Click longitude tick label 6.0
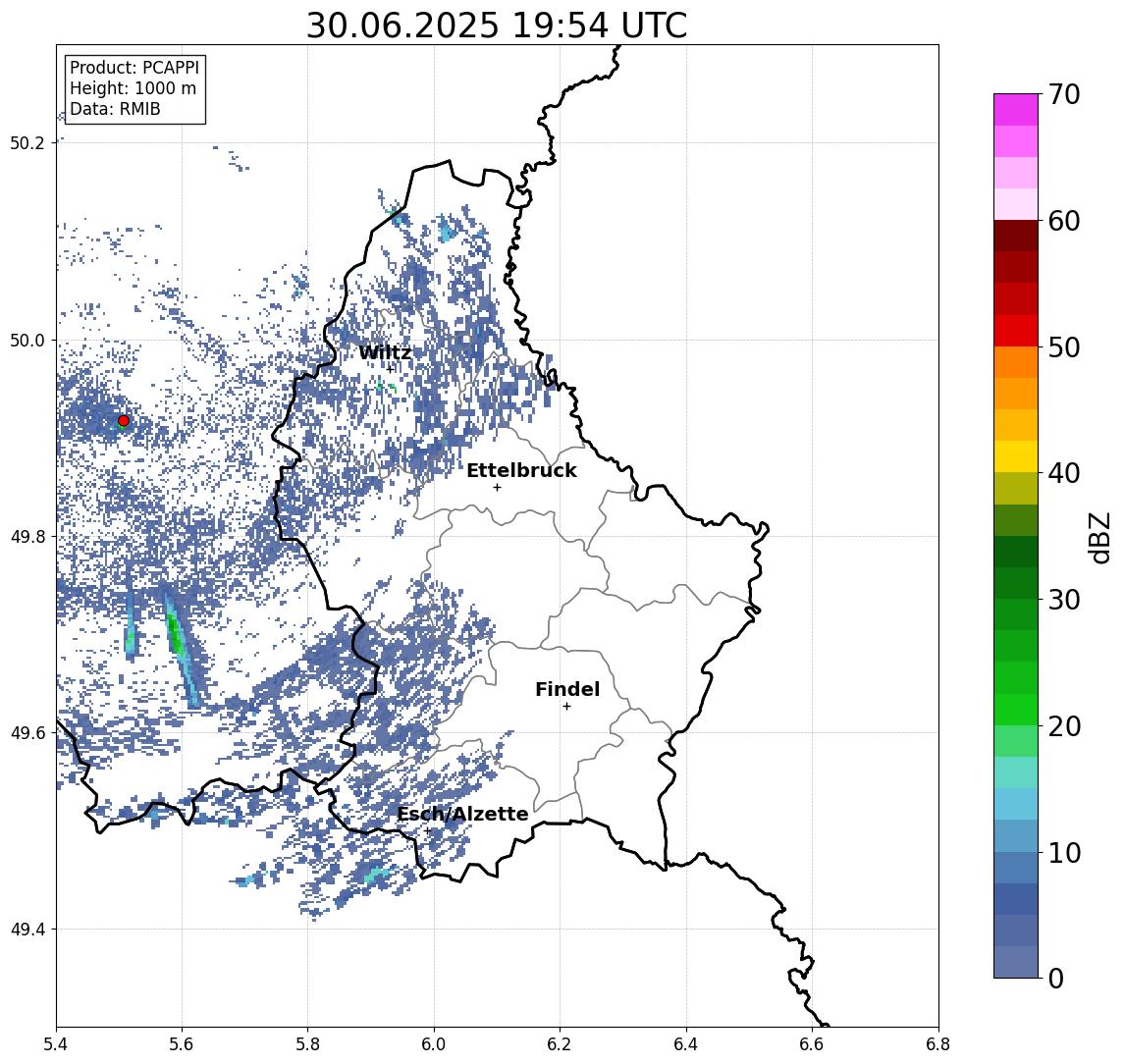1124x1064 pixels. pyautogui.click(x=435, y=1044)
